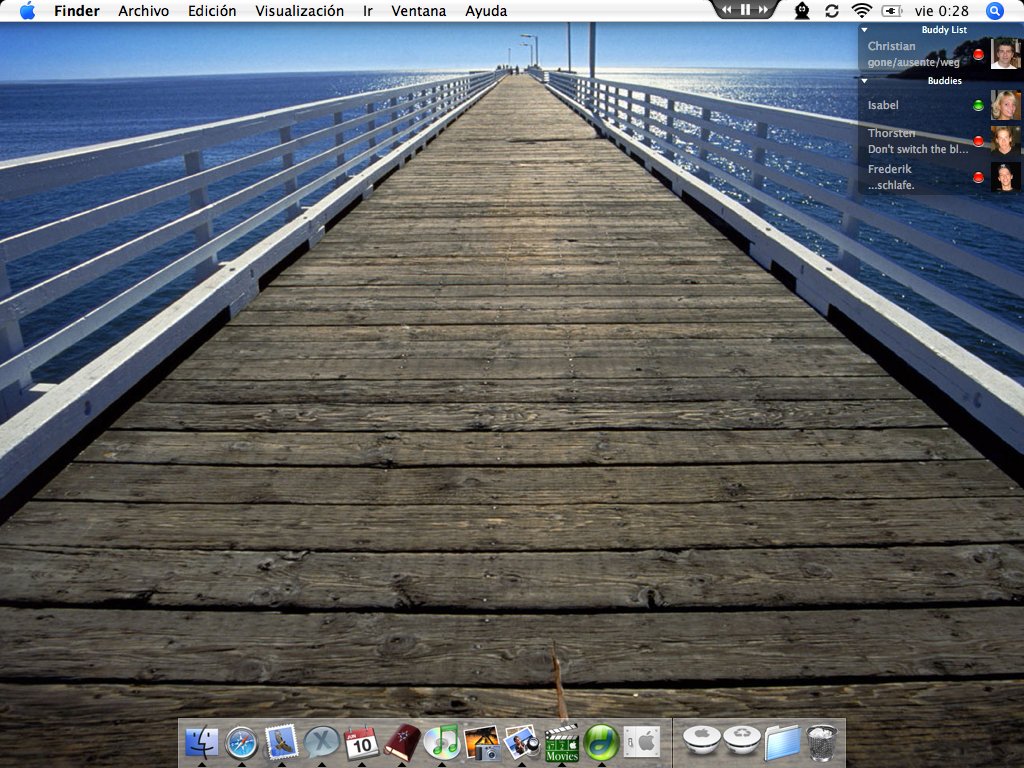Open the Ayuda menu
Image resolution: width=1024 pixels, height=768 pixels.
[486, 10]
